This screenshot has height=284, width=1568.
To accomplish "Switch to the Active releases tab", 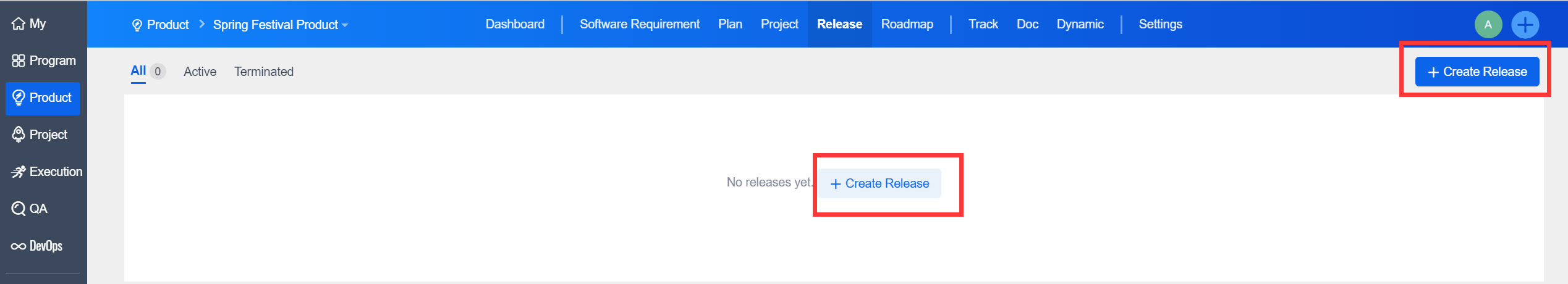I will 200,72.
